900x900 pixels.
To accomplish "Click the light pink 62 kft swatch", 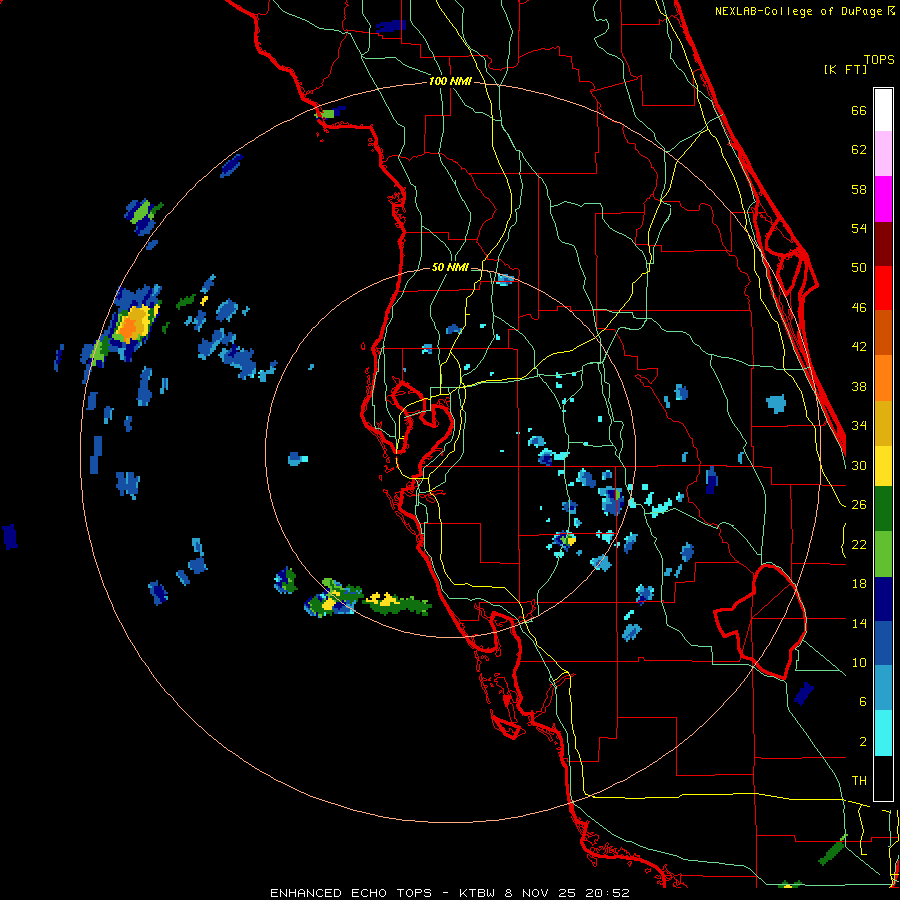I will pos(883,154).
